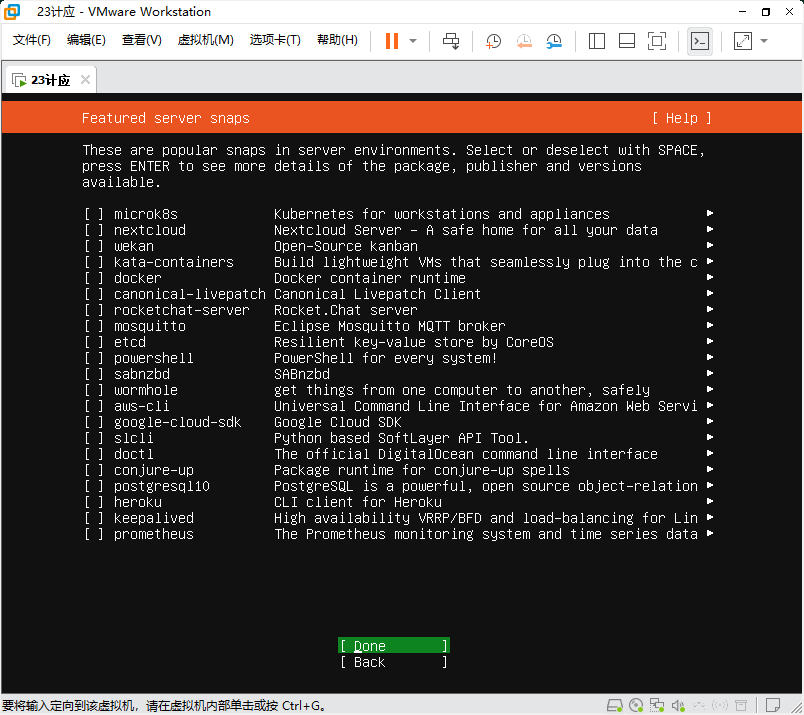Image resolution: width=804 pixels, height=715 pixels.
Task: Switch to full screen mode
Action: [x=657, y=41]
